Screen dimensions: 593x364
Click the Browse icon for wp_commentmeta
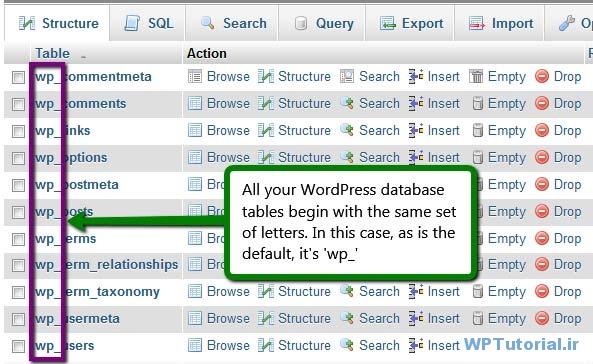tap(195, 76)
